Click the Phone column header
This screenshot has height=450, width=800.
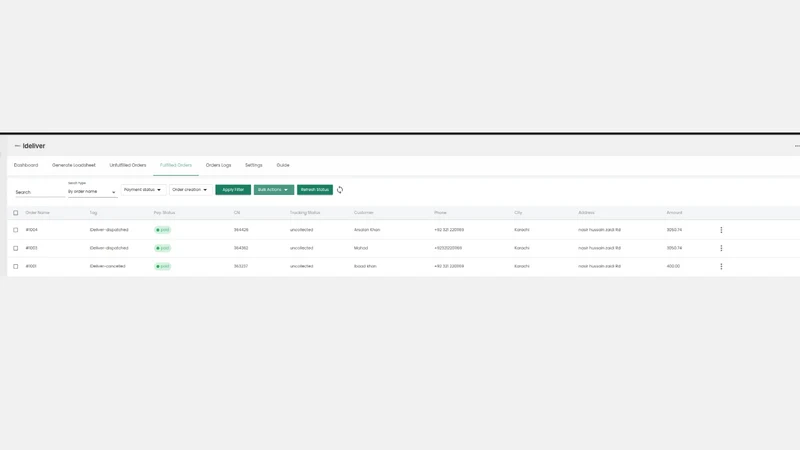(440, 213)
